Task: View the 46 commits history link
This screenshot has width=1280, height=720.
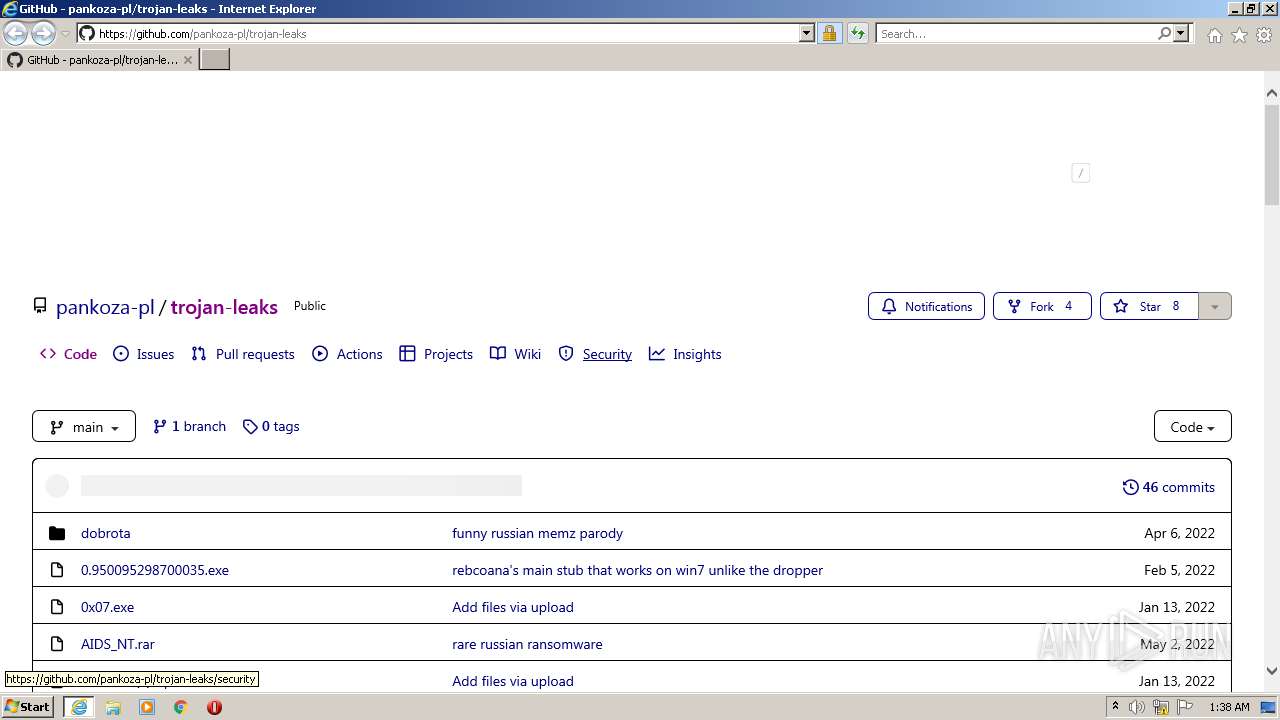Action: coord(1169,487)
